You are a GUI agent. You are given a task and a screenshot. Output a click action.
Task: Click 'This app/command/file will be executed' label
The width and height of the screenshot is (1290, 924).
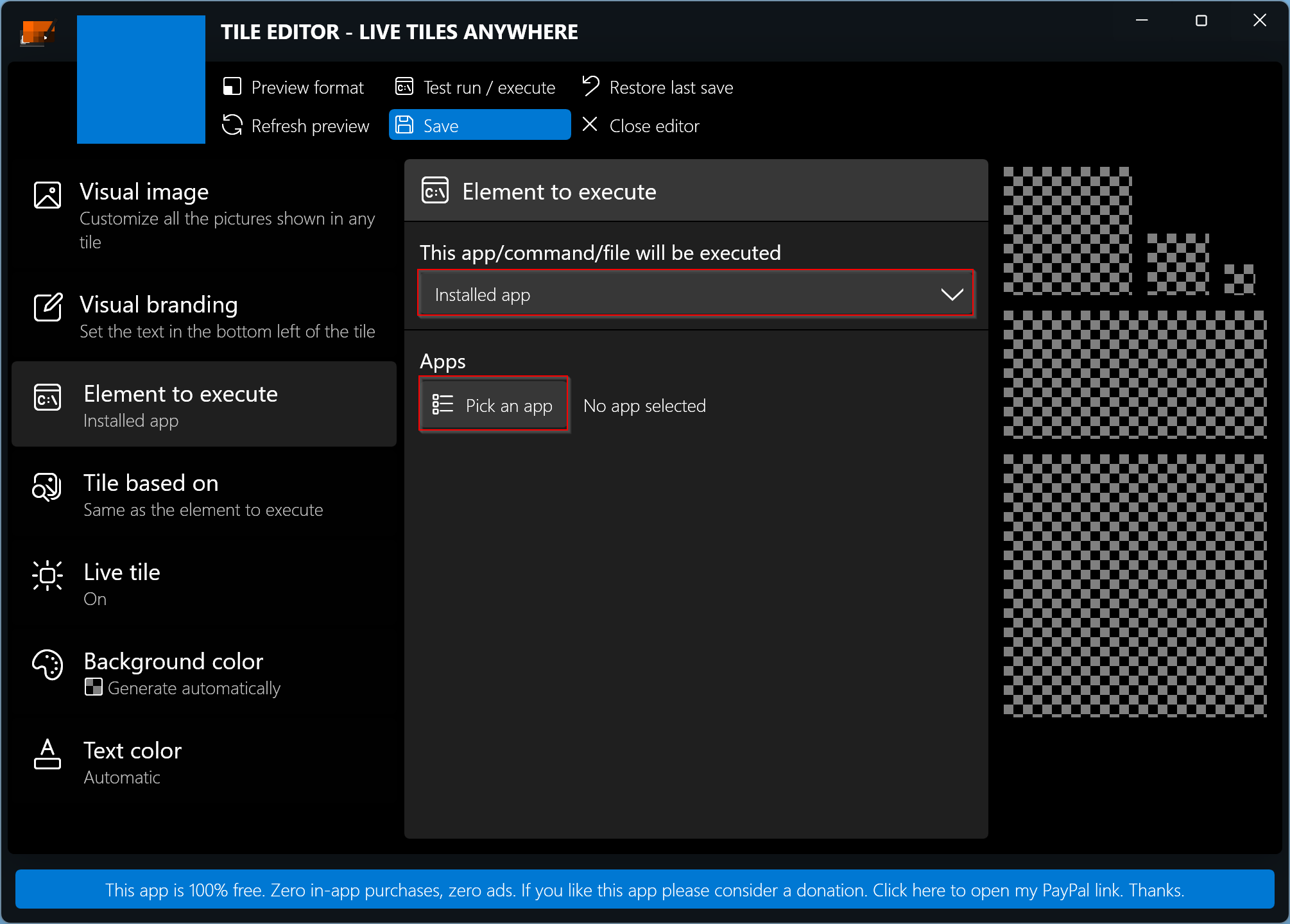pos(600,253)
